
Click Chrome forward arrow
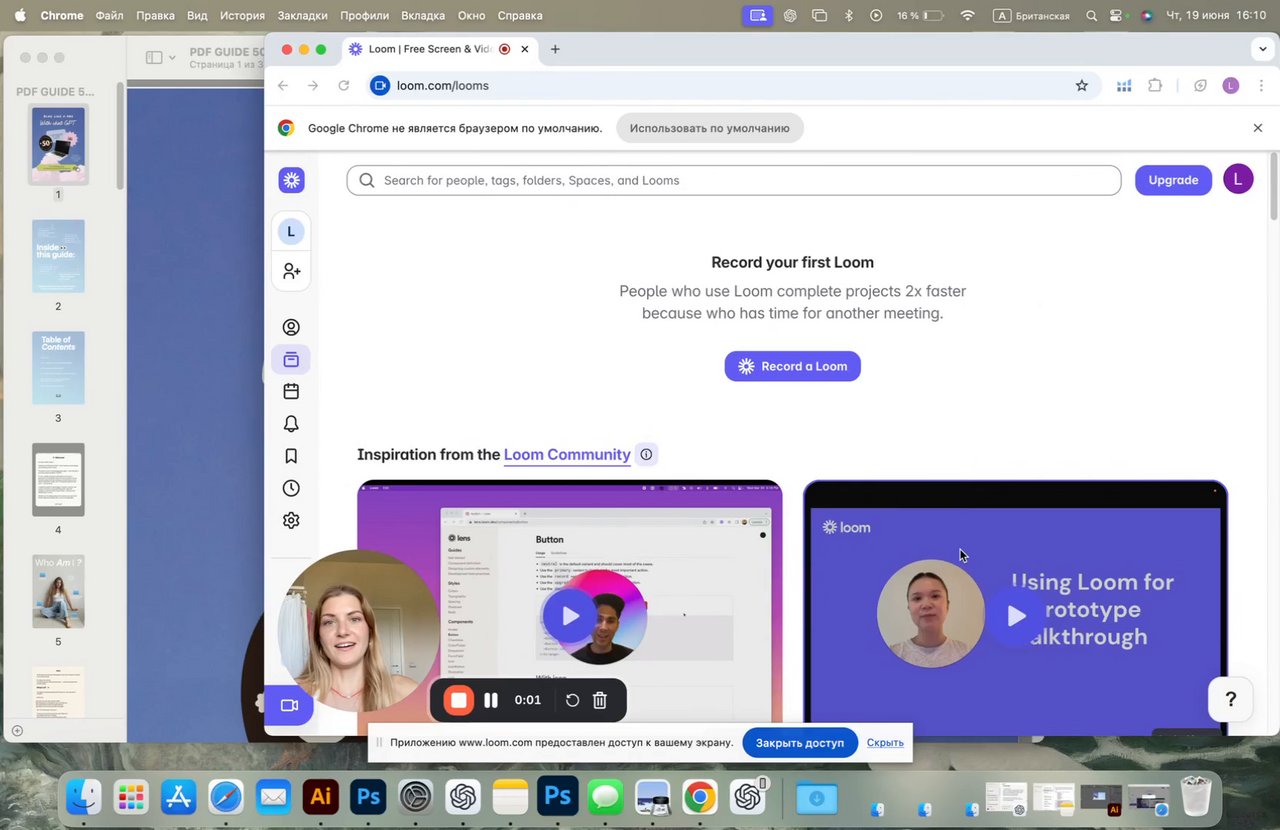coord(313,86)
